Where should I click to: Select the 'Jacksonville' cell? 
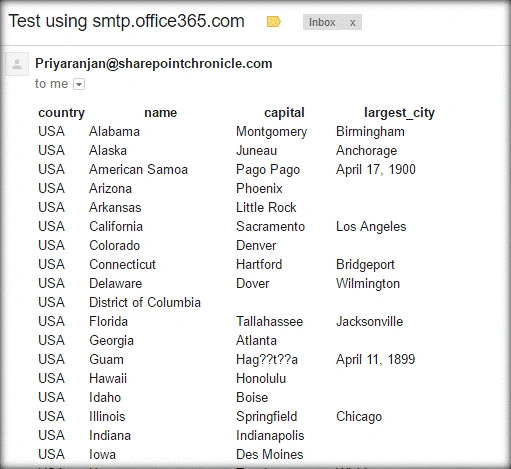click(x=369, y=321)
